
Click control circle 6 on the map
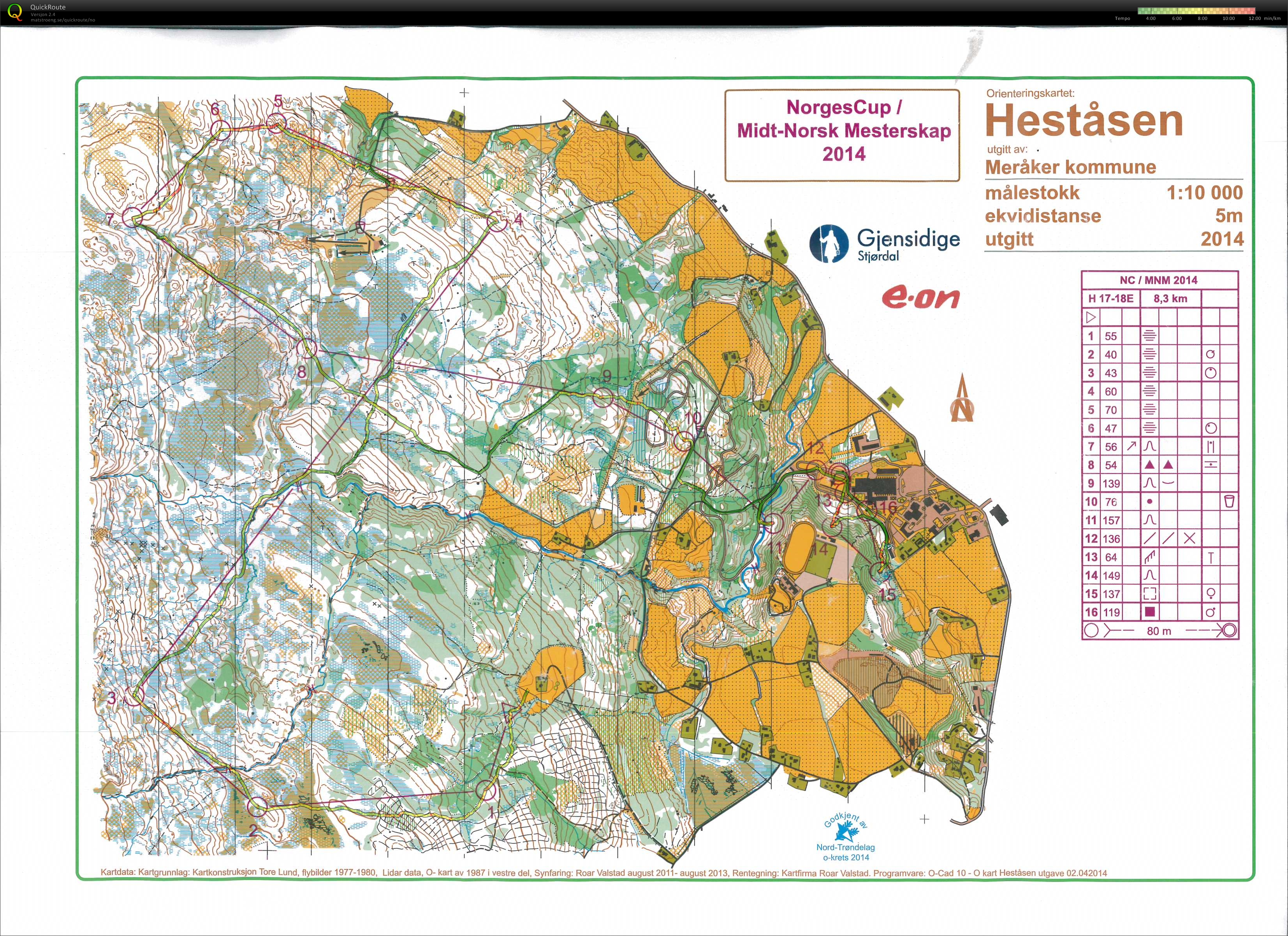(221, 130)
